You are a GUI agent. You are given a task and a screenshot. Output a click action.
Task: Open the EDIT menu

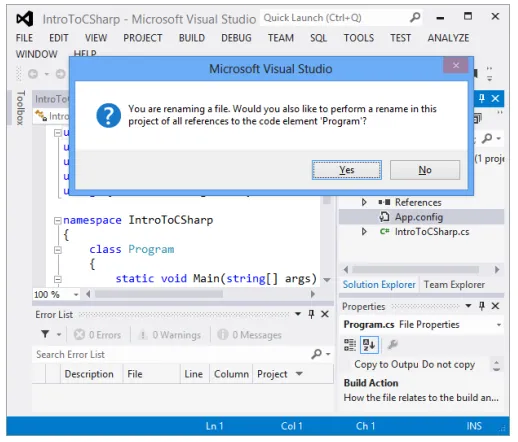coord(59,38)
